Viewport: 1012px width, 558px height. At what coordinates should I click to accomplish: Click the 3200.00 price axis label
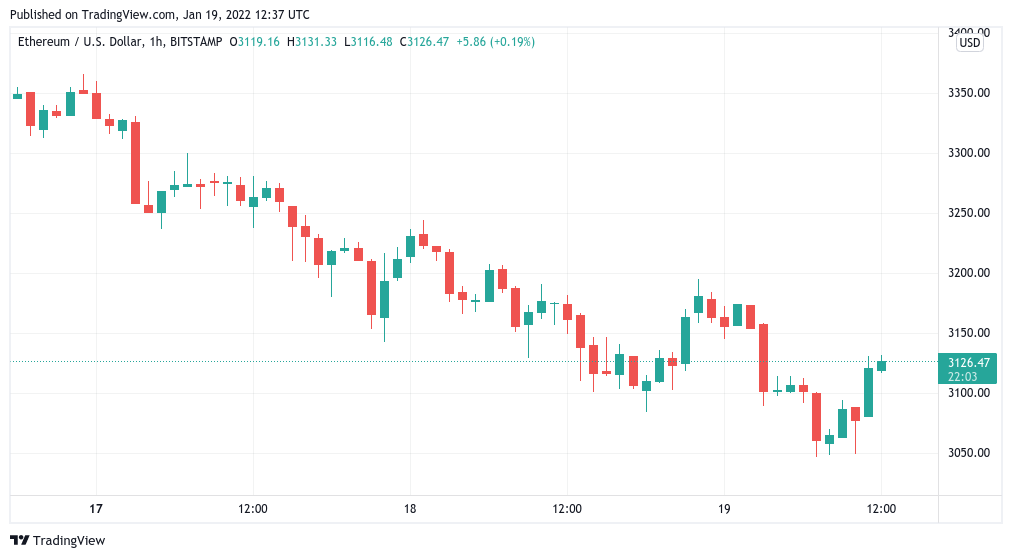click(969, 273)
